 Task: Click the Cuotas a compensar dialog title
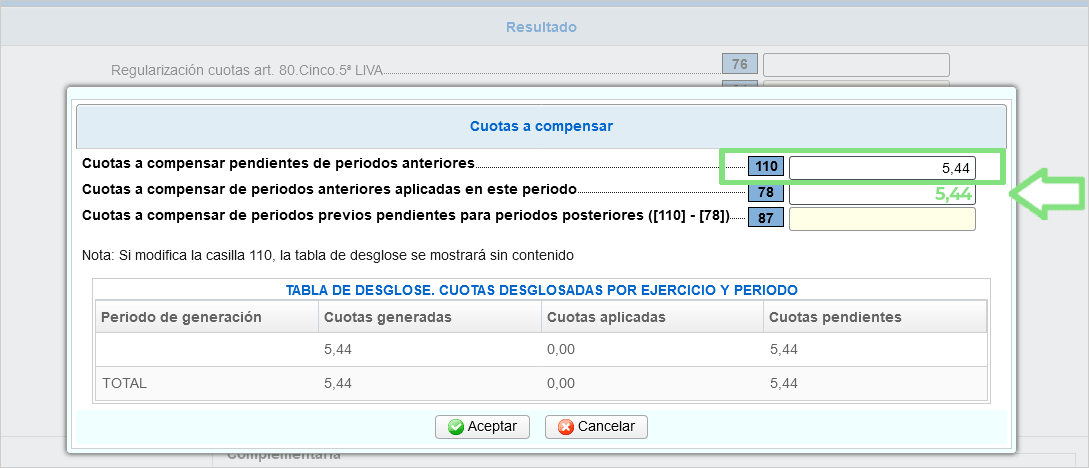tap(541, 127)
